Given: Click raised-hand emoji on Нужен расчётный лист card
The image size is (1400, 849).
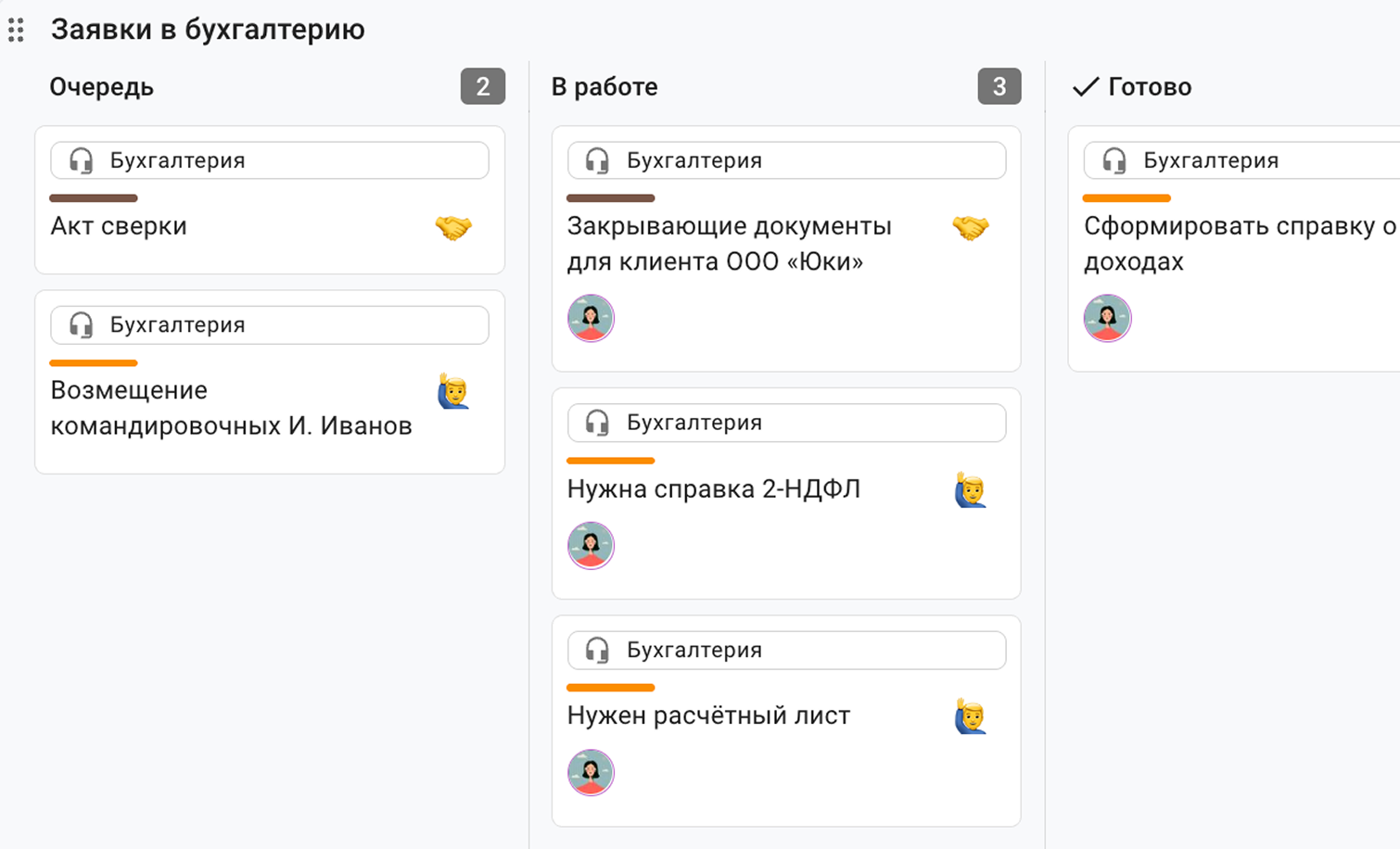Looking at the screenshot, I should pos(970,716).
